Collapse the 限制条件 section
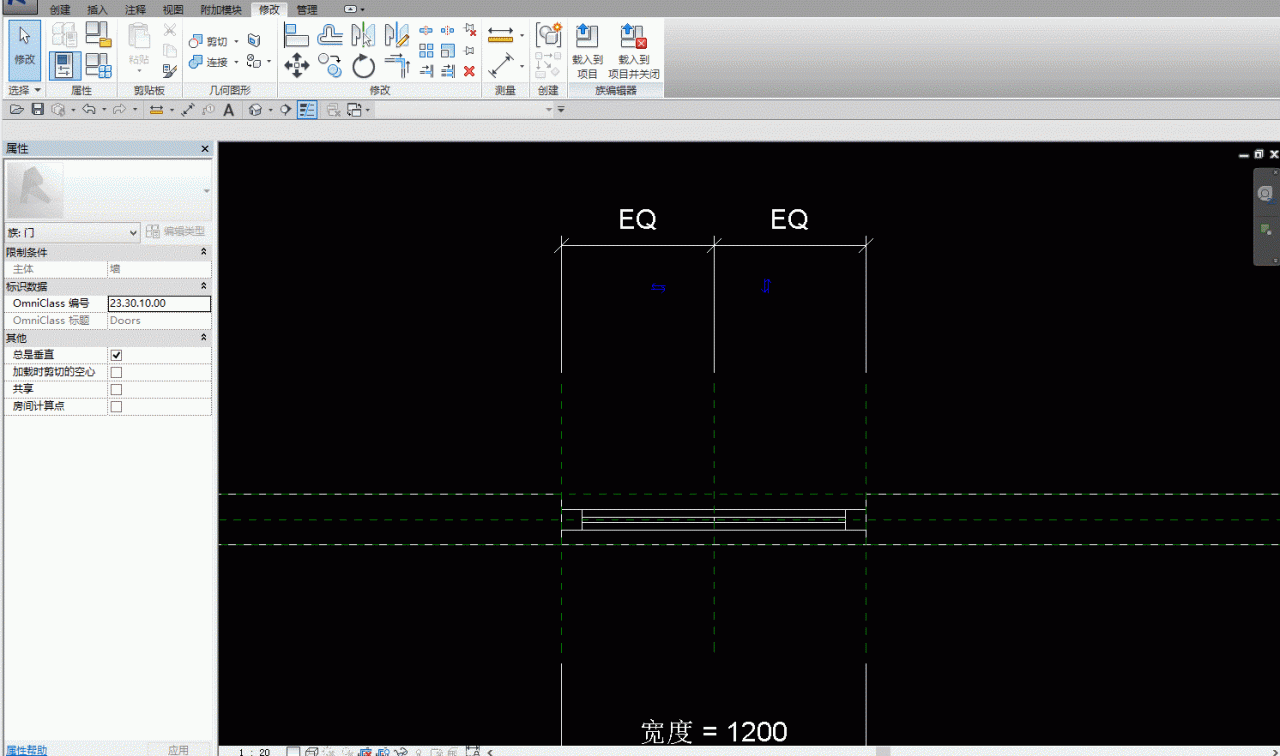1280x756 pixels. tap(204, 252)
